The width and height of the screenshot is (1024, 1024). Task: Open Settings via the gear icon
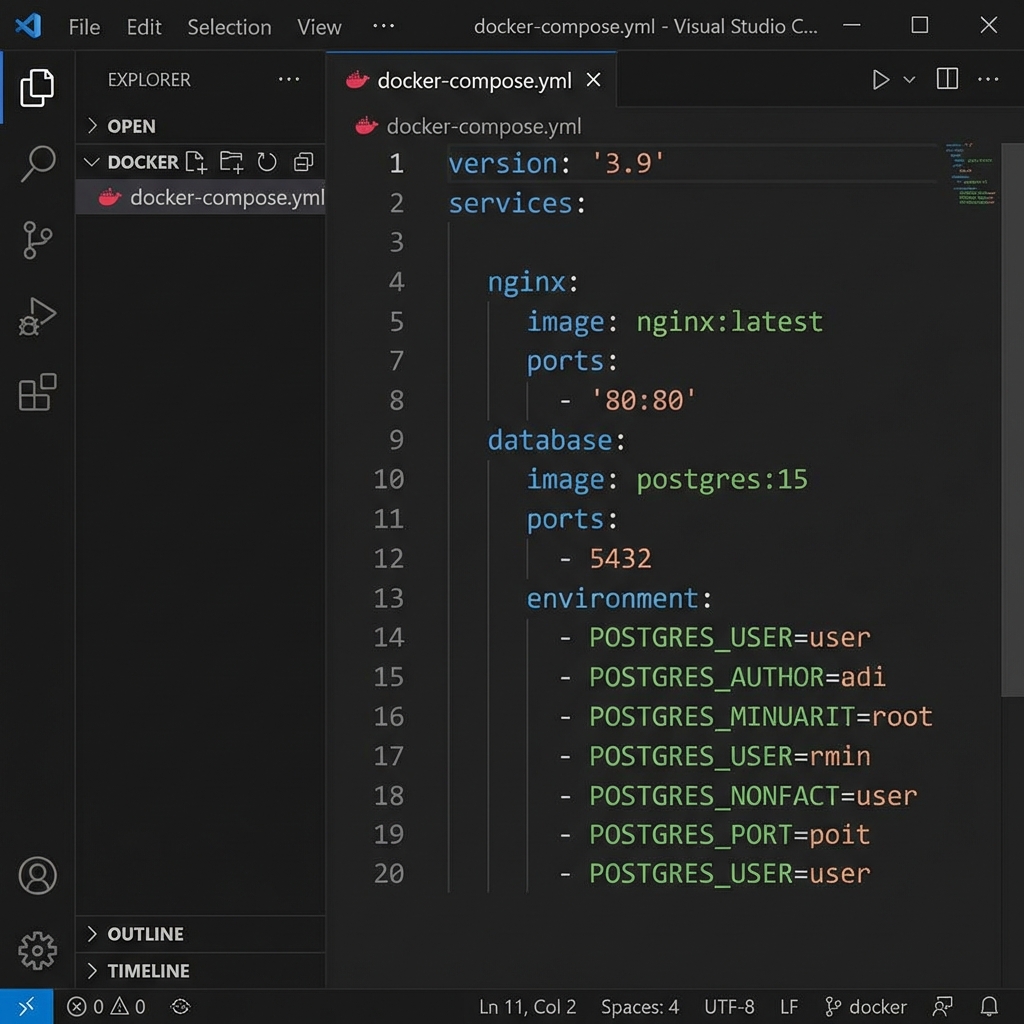point(37,951)
